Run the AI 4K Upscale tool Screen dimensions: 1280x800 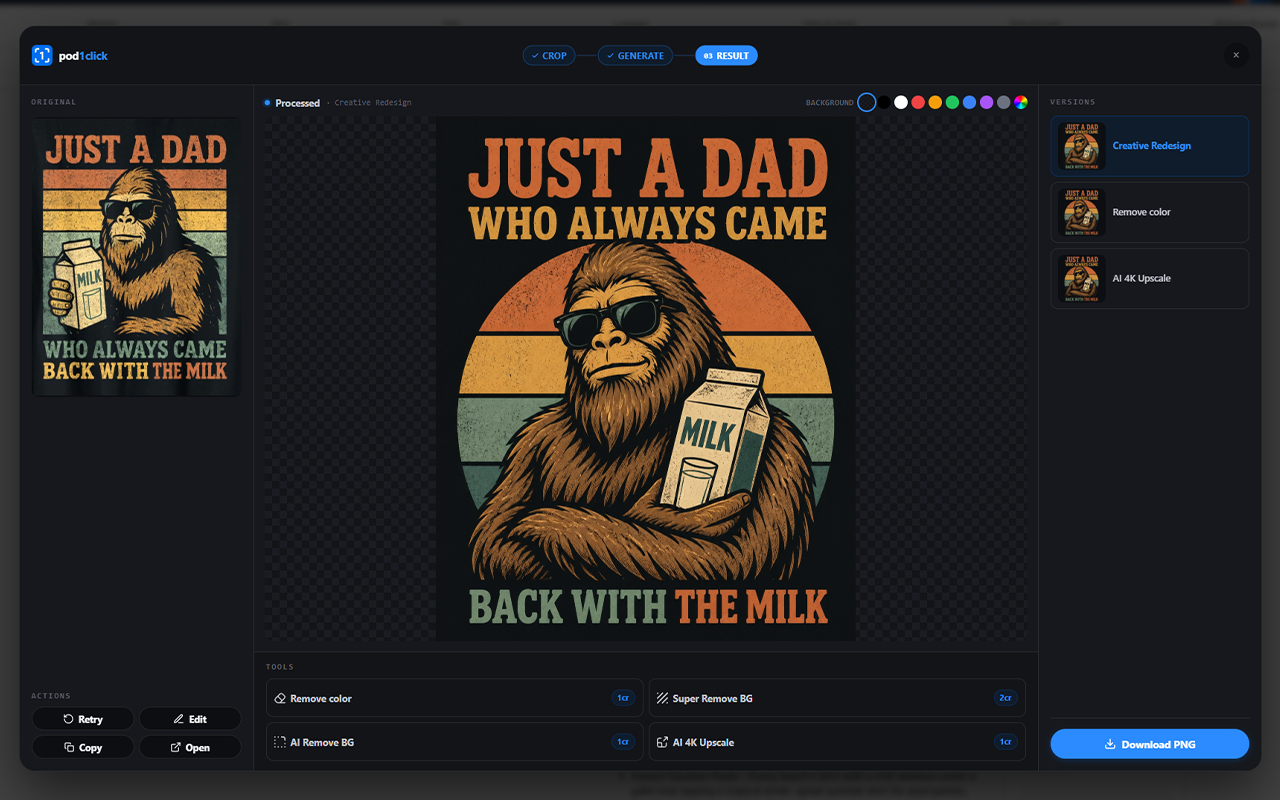tap(837, 742)
